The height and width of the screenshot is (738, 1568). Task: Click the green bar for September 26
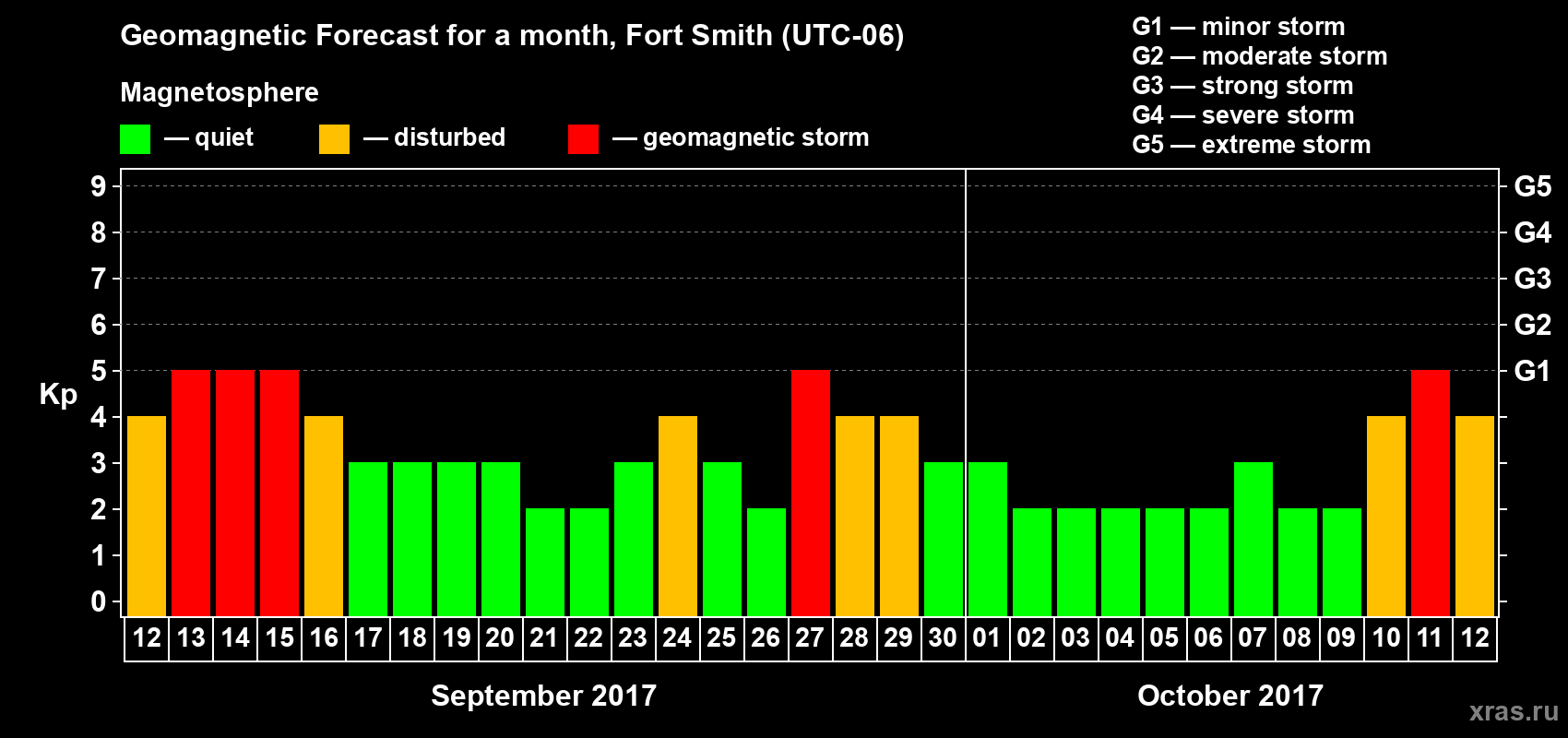pos(766,563)
